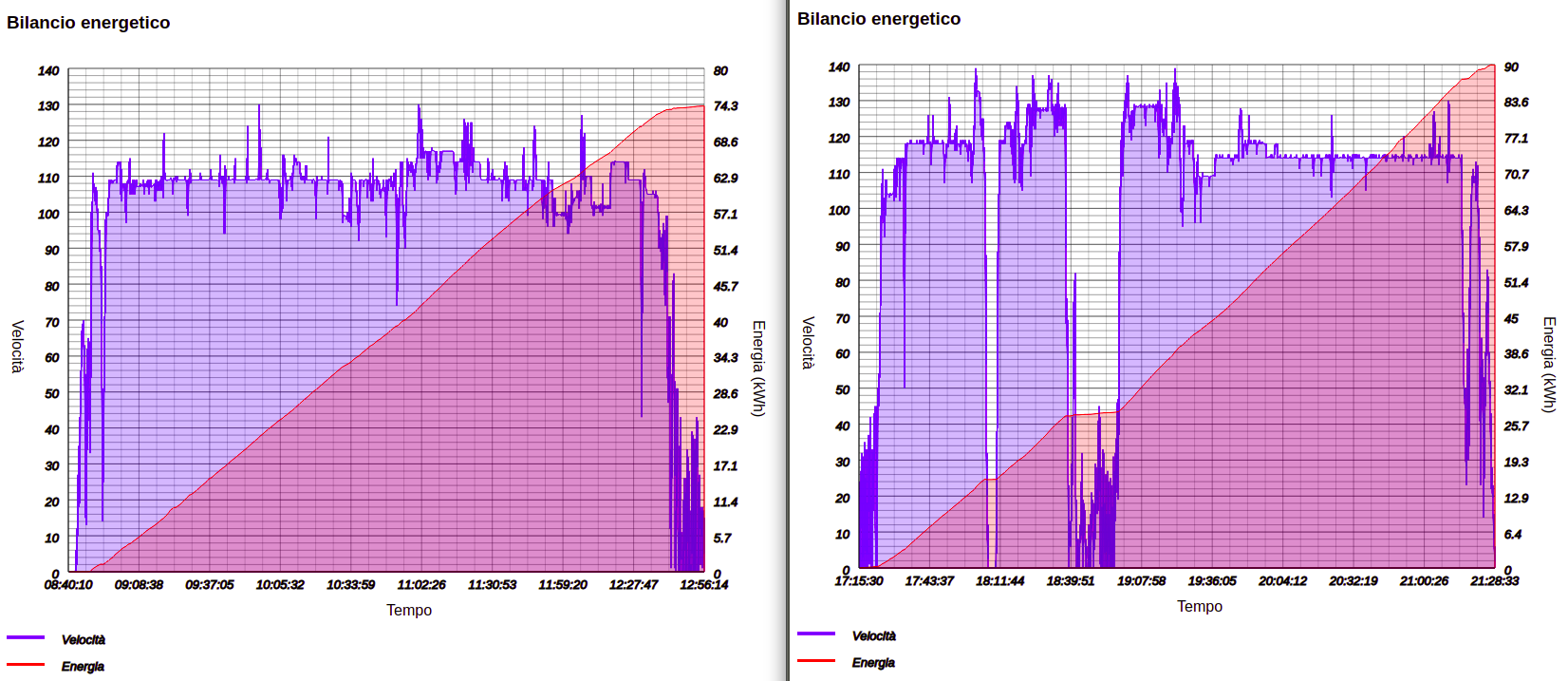
Task: Select the 12:27:47 time tick
Action: (x=634, y=585)
